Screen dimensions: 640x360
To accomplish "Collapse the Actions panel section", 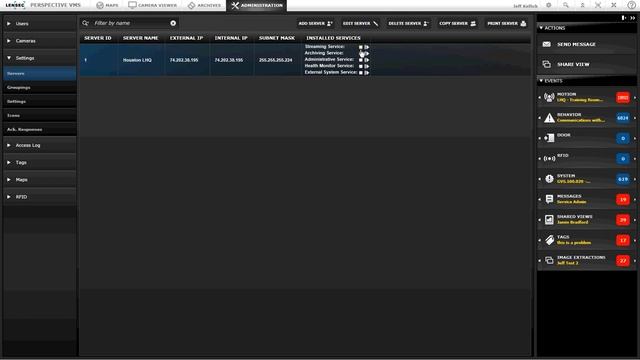I will [x=541, y=28].
